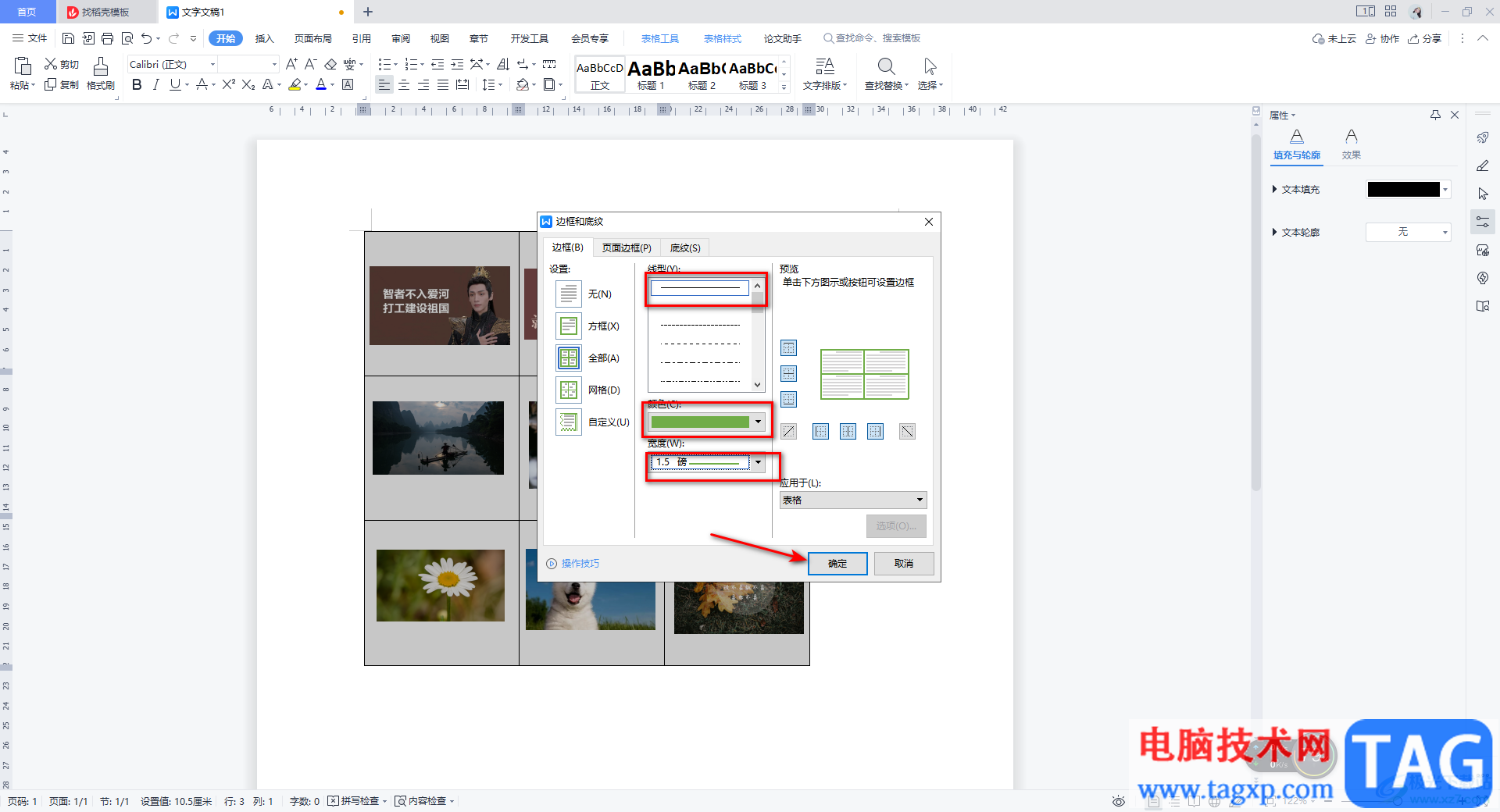Open the Page Layout ribbon tab
The height and width of the screenshot is (812, 1500).
313,38
